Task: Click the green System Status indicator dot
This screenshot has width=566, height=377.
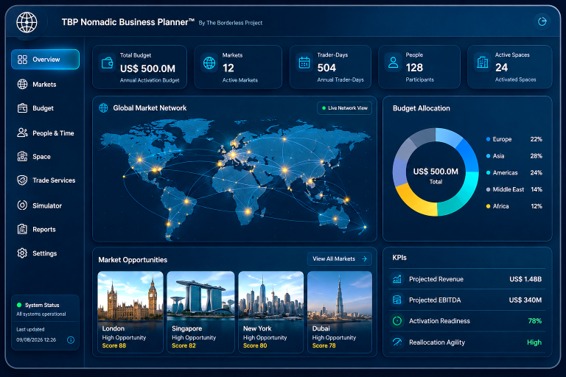Action: click(x=19, y=305)
